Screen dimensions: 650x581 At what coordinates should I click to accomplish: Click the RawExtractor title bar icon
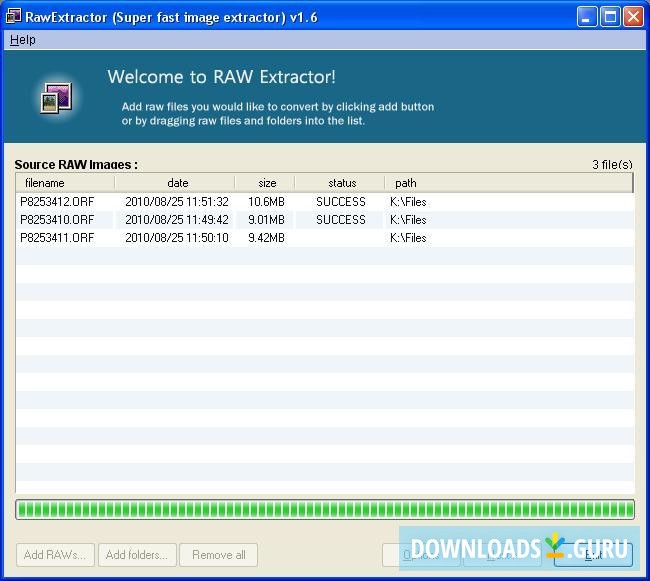click(x=13, y=17)
